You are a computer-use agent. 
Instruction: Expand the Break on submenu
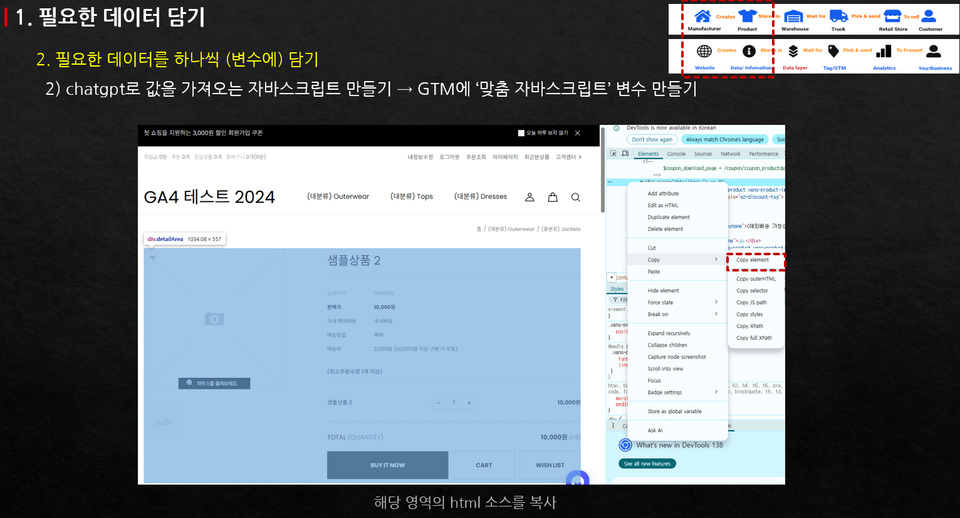716,314
